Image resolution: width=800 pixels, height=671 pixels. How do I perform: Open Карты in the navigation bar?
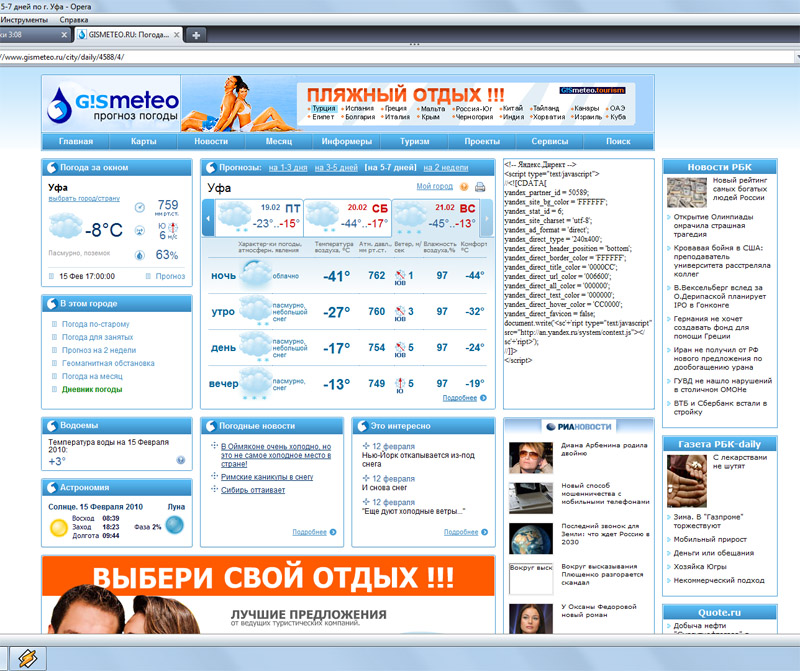pos(143,141)
